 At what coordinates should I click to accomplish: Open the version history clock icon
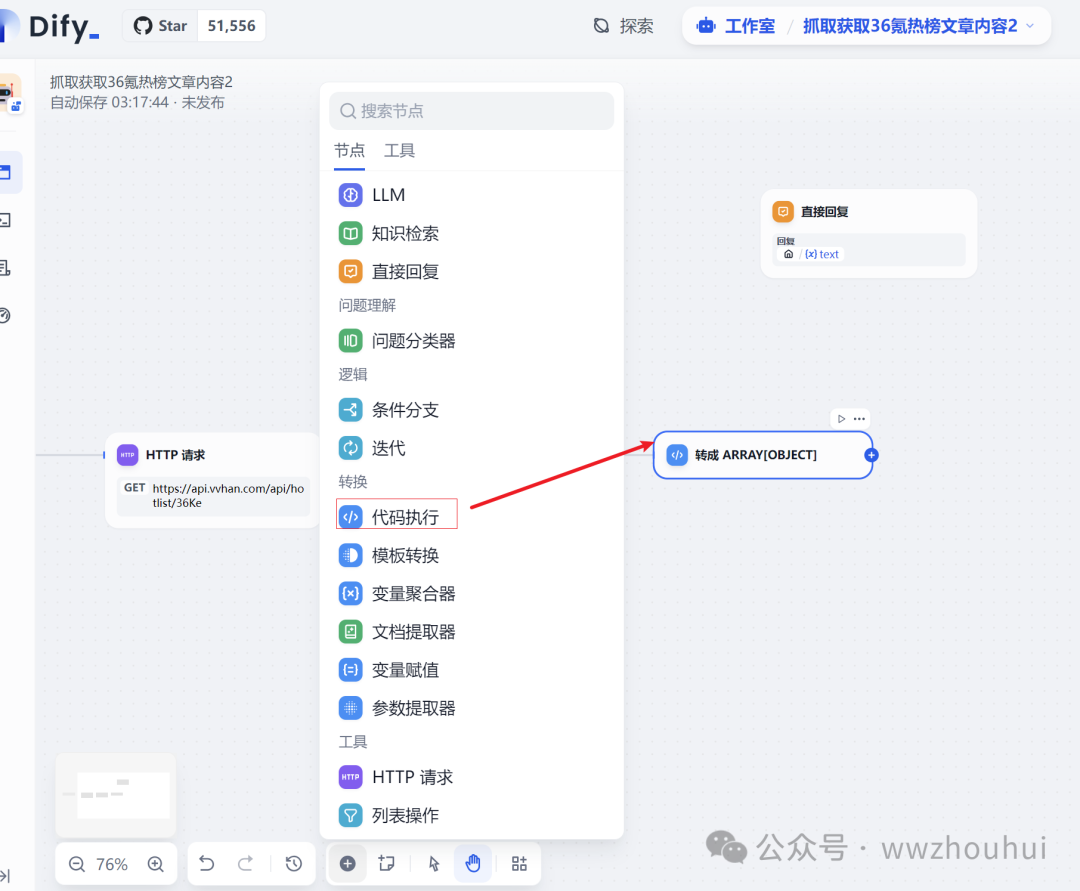click(293, 864)
